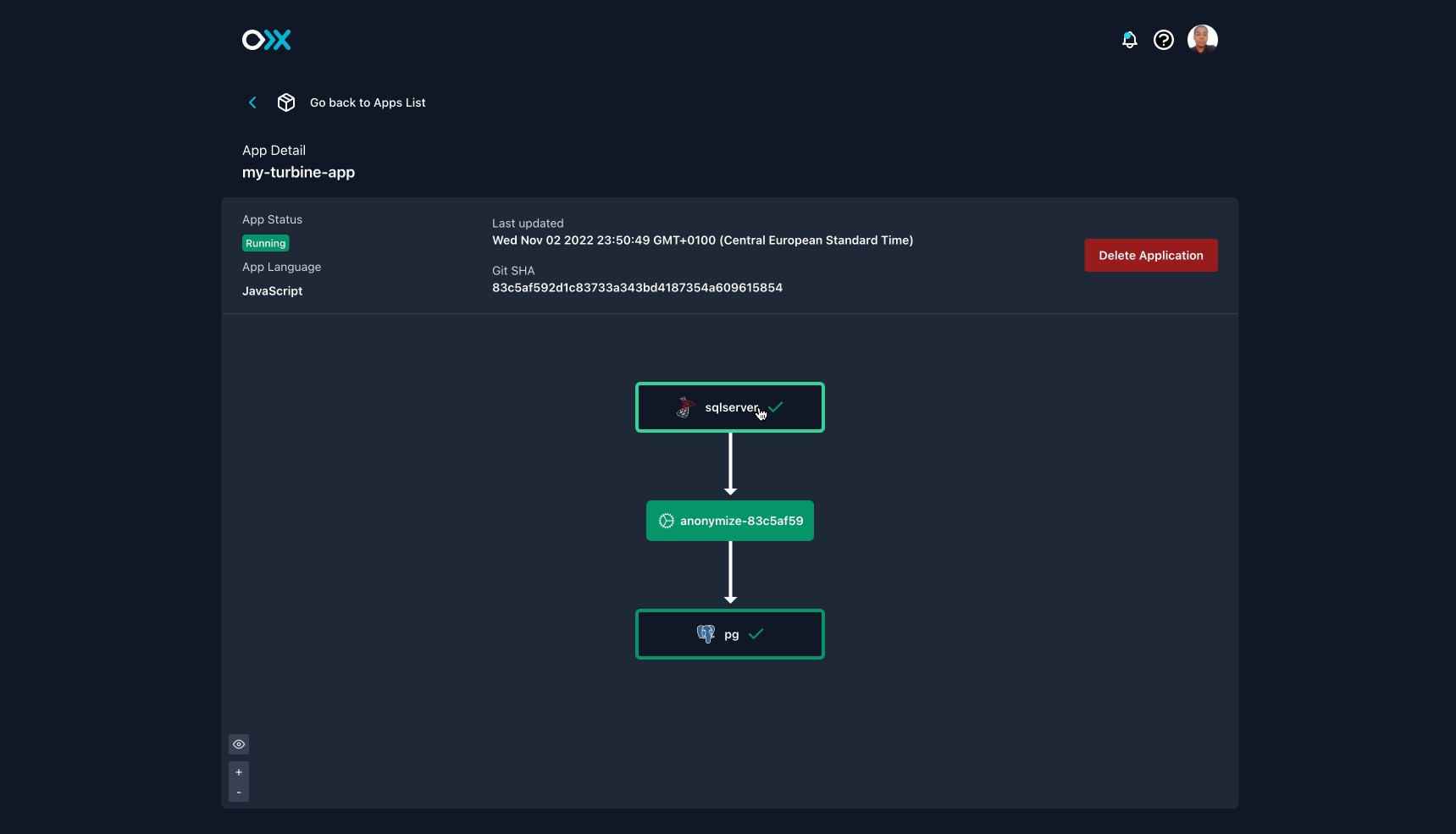Open the help question mark icon
The height and width of the screenshot is (834, 1456).
coord(1163,39)
